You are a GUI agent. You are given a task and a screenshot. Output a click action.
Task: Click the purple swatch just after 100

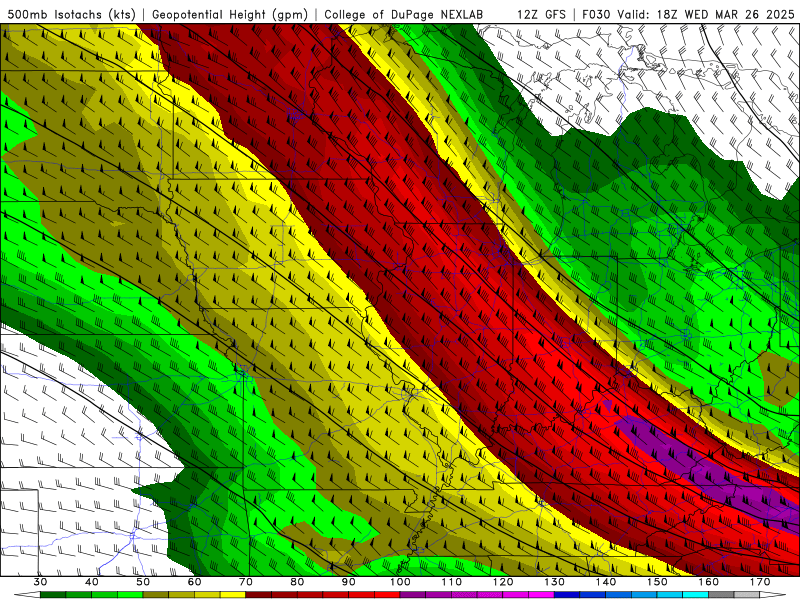pos(413,595)
